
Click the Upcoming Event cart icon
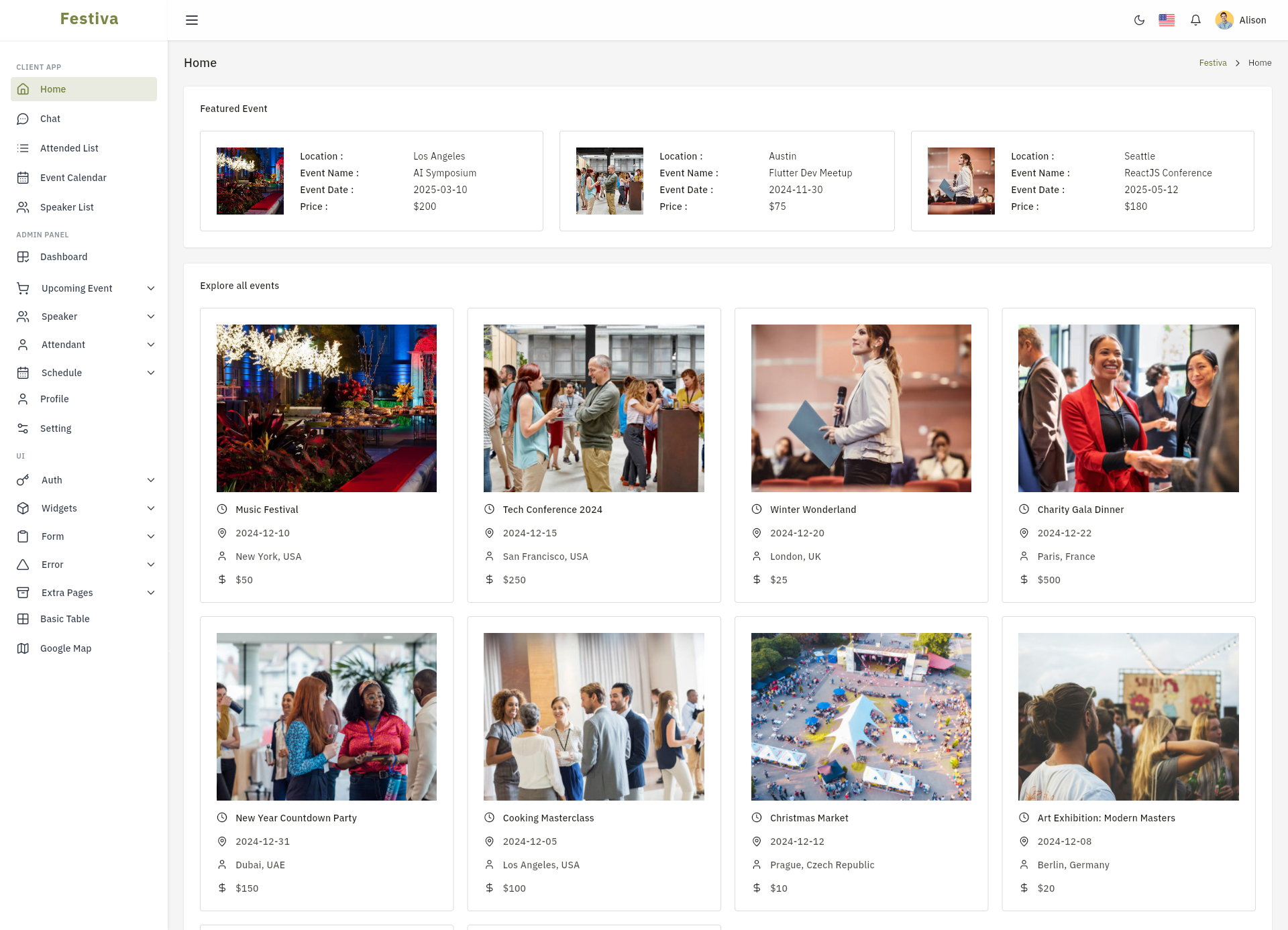[x=23, y=288]
